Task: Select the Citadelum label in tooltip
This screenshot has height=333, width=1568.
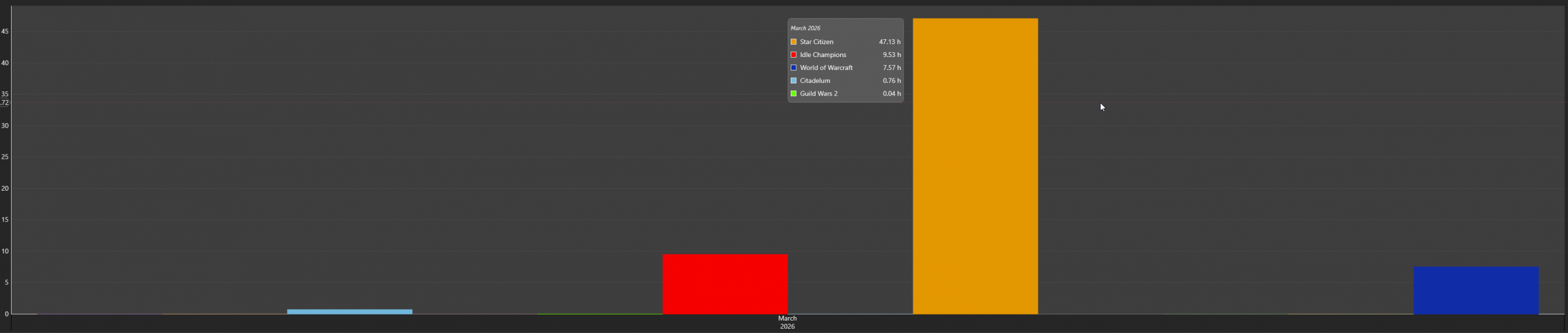Action: (x=815, y=80)
